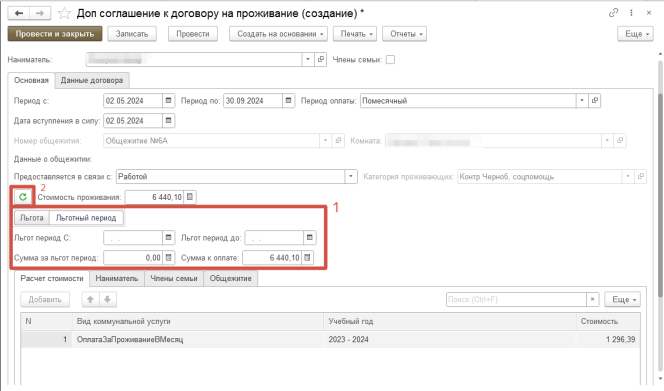Click the Период по date field
Image resolution: width=664 pixels, height=391 pixels.
[253, 100]
